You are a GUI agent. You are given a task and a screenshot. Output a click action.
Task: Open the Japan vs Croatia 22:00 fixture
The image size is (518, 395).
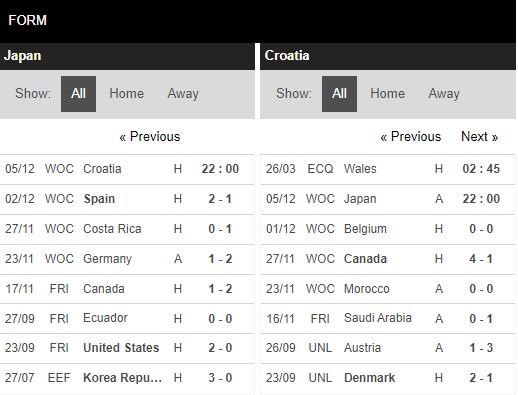click(x=127, y=169)
